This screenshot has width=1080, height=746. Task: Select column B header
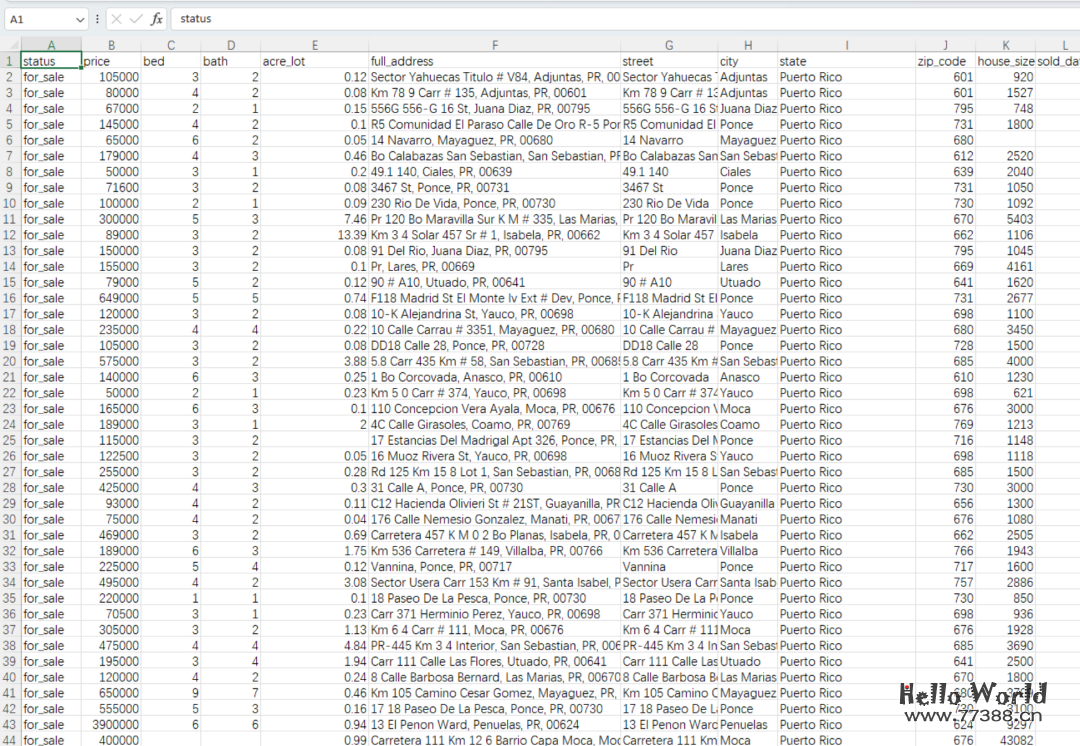111,45
